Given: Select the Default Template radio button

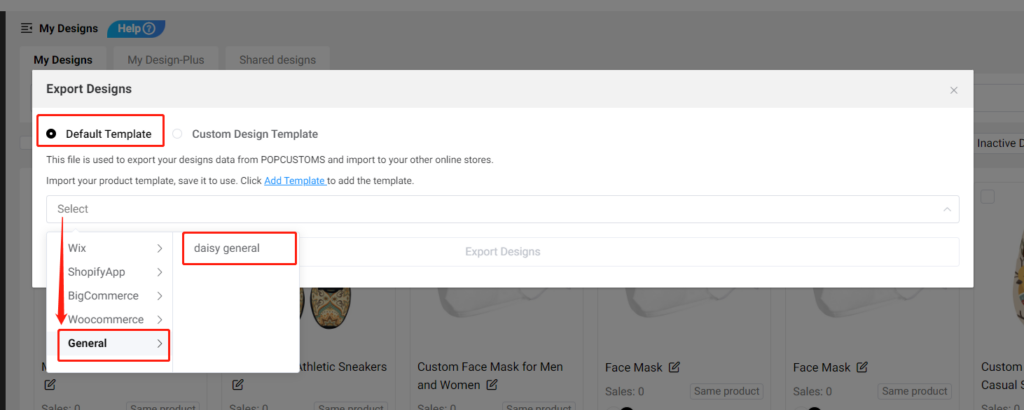Looking at the screenshot, I should click(51, 134).
